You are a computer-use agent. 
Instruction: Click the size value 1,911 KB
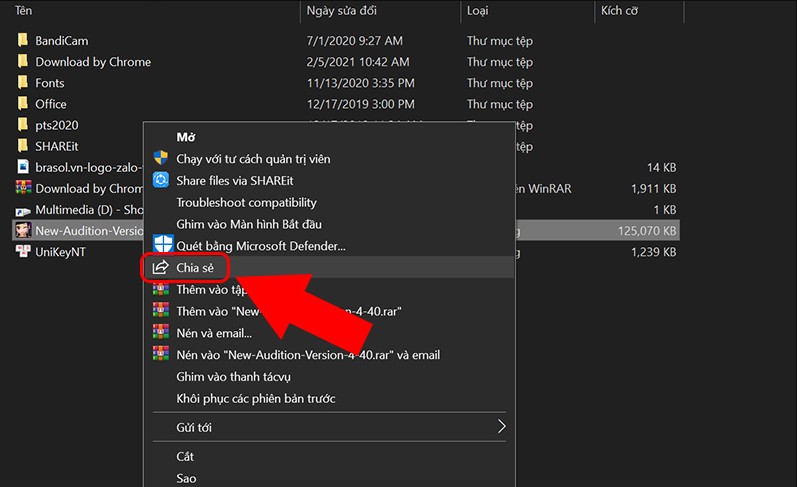[654, 189]
